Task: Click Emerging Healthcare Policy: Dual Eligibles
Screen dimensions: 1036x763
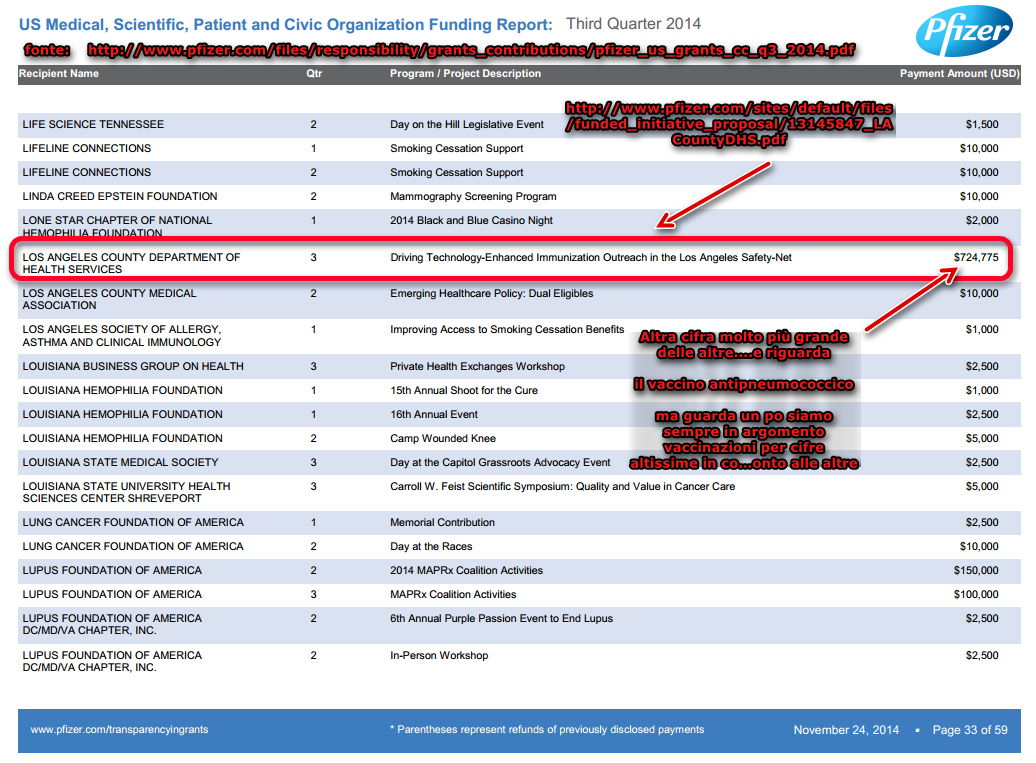Action: coord(492,293)
